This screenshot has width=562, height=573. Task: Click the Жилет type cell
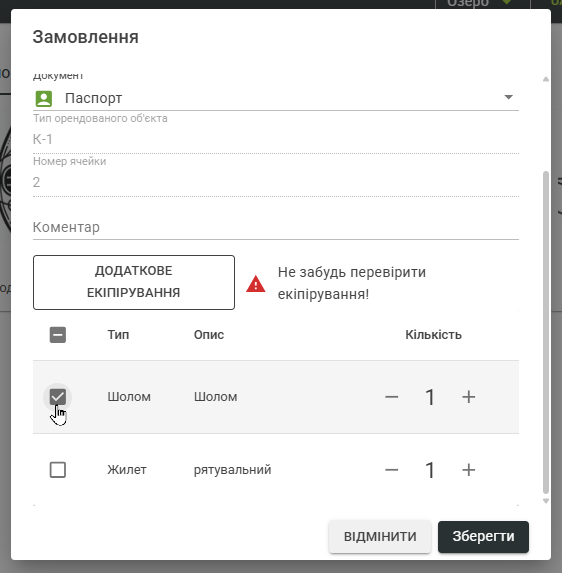click(127, 470)
